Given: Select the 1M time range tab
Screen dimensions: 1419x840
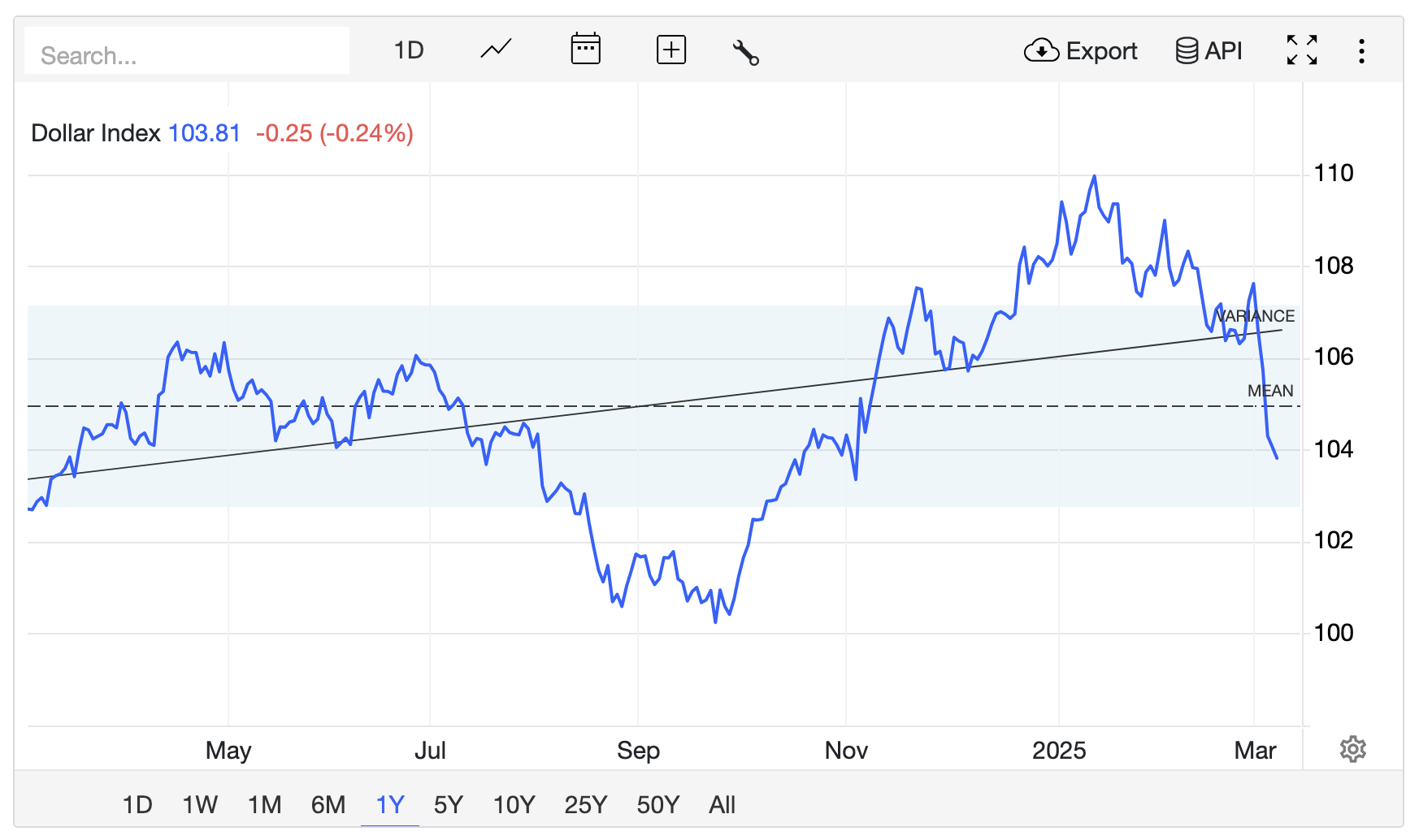Looking at the screenshot, I should pyautogui.click(x=264, y=805).
